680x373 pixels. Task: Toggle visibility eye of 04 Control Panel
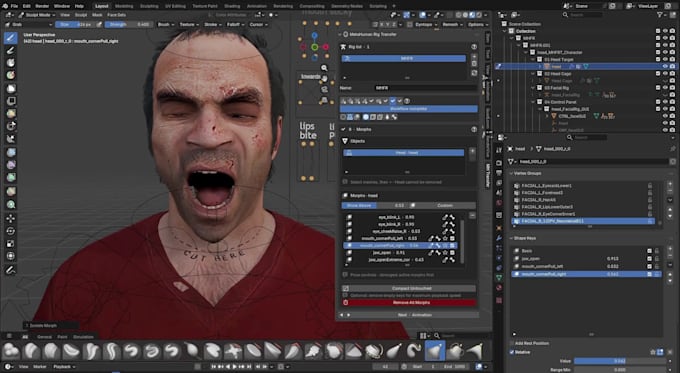pos(665,102)
